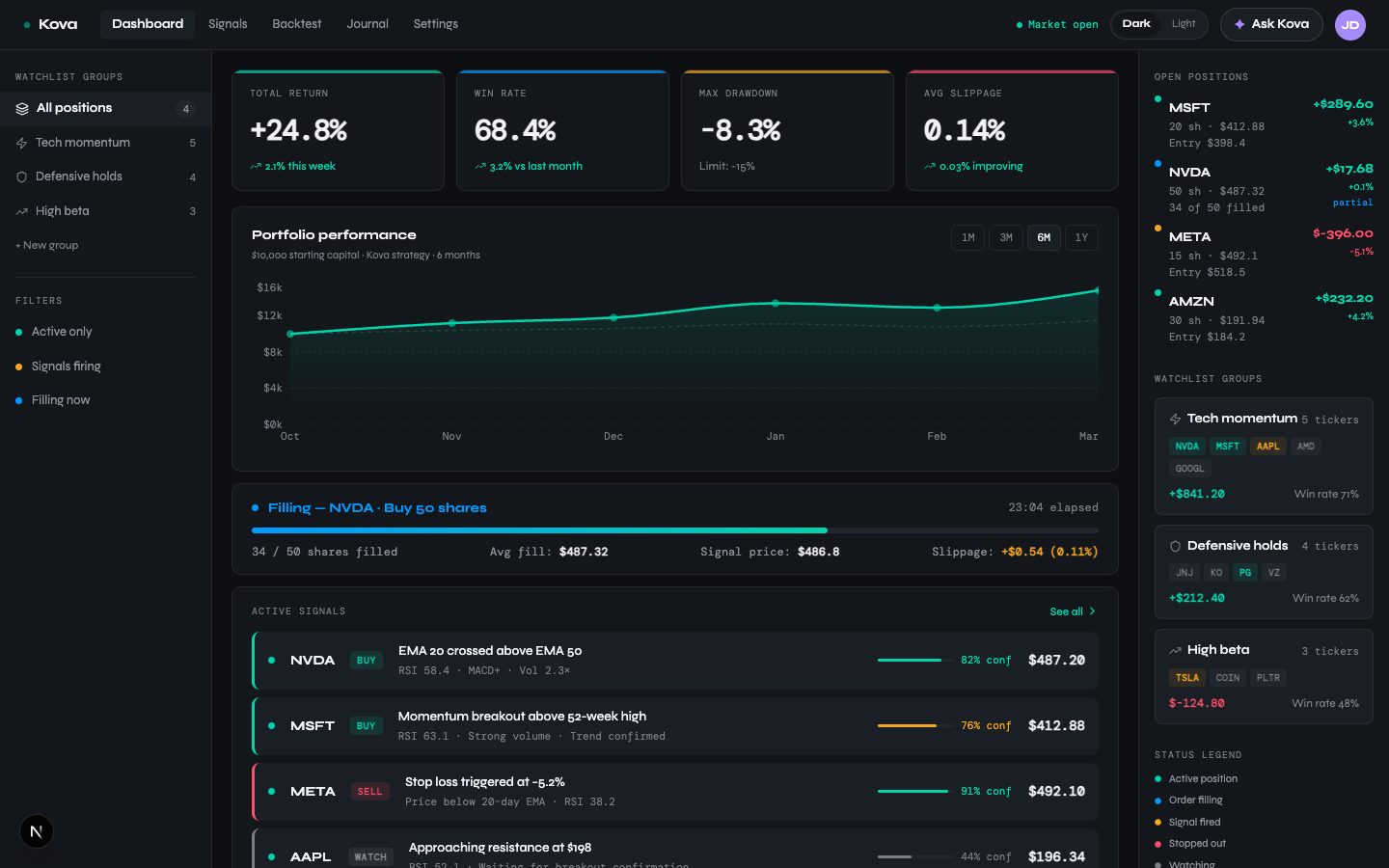The width and height of the screenshot is (1389, 868).
Task: Open the META sell signal row
Action: tap(675, 792)
